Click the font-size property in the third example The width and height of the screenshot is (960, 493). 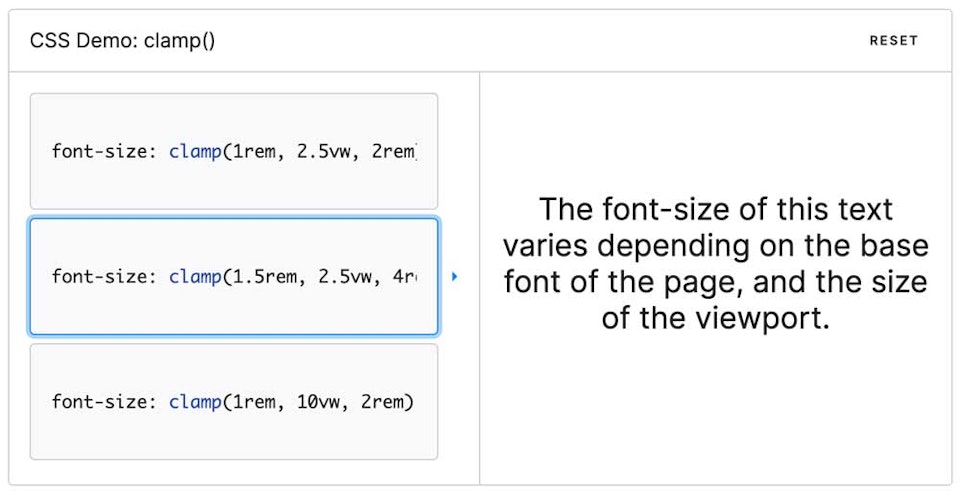tap(100, 402)
